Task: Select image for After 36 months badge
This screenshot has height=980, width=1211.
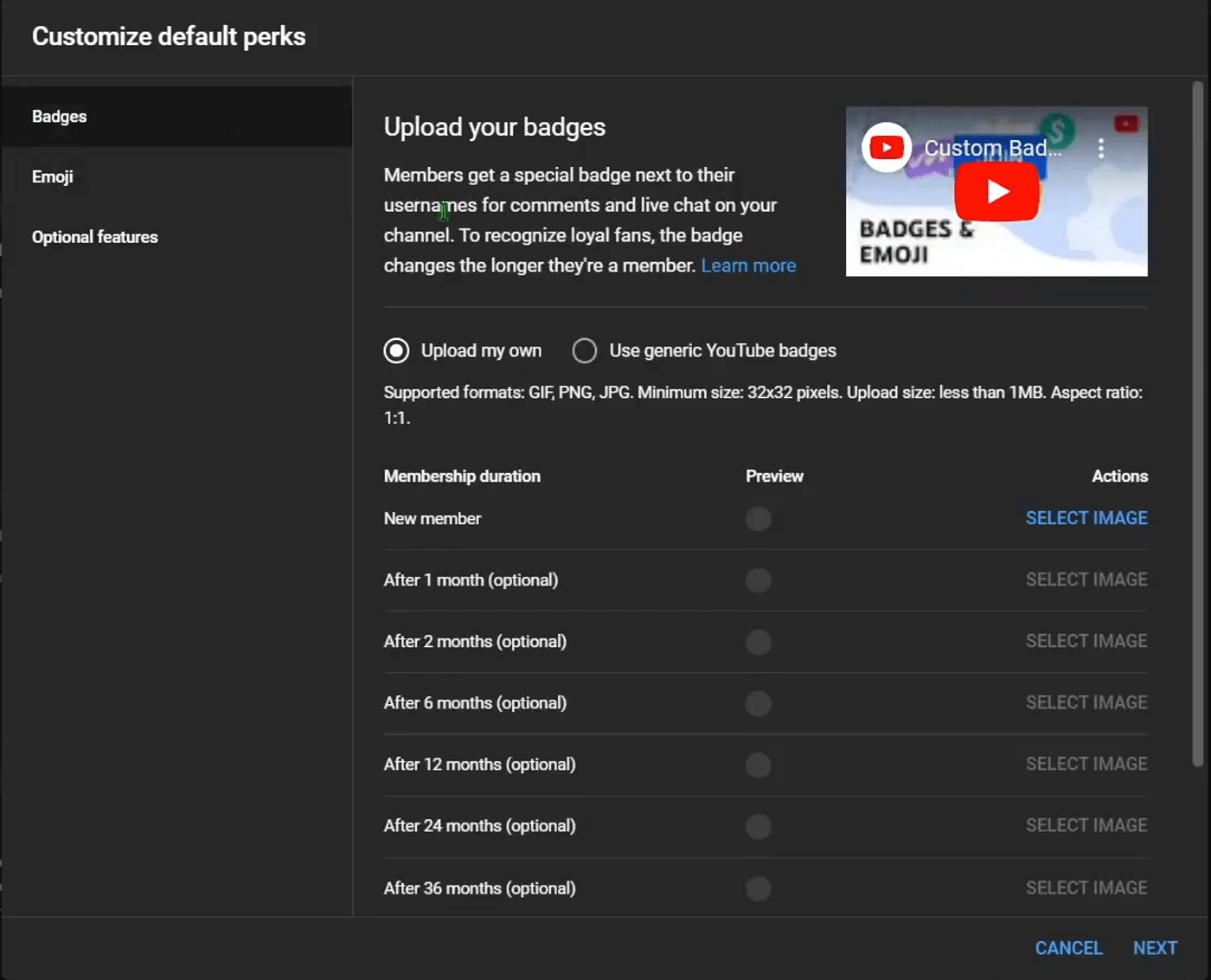Action: pyautogui.click(x=1086, y=887)
